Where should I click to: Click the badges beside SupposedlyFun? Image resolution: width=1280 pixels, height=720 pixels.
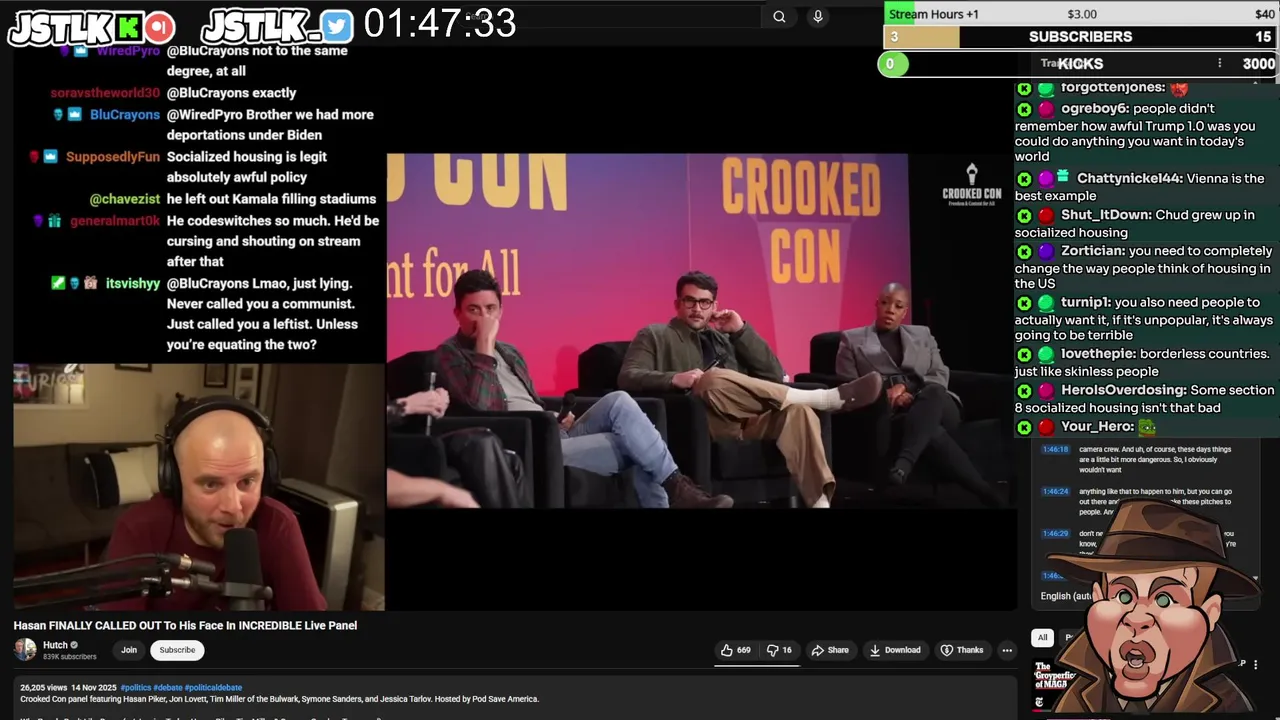[x=43, y=157]
